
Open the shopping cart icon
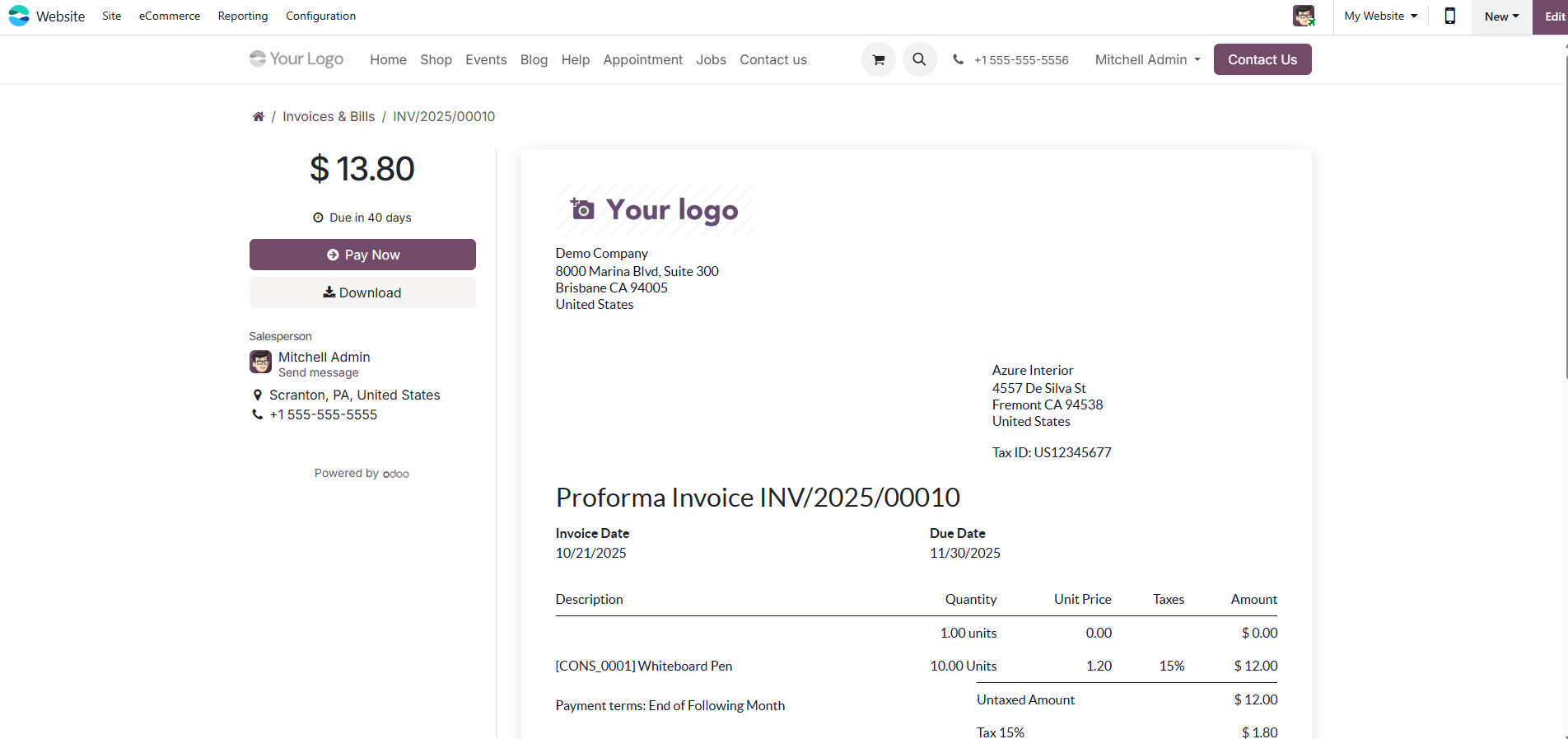[x=879, y=59]
